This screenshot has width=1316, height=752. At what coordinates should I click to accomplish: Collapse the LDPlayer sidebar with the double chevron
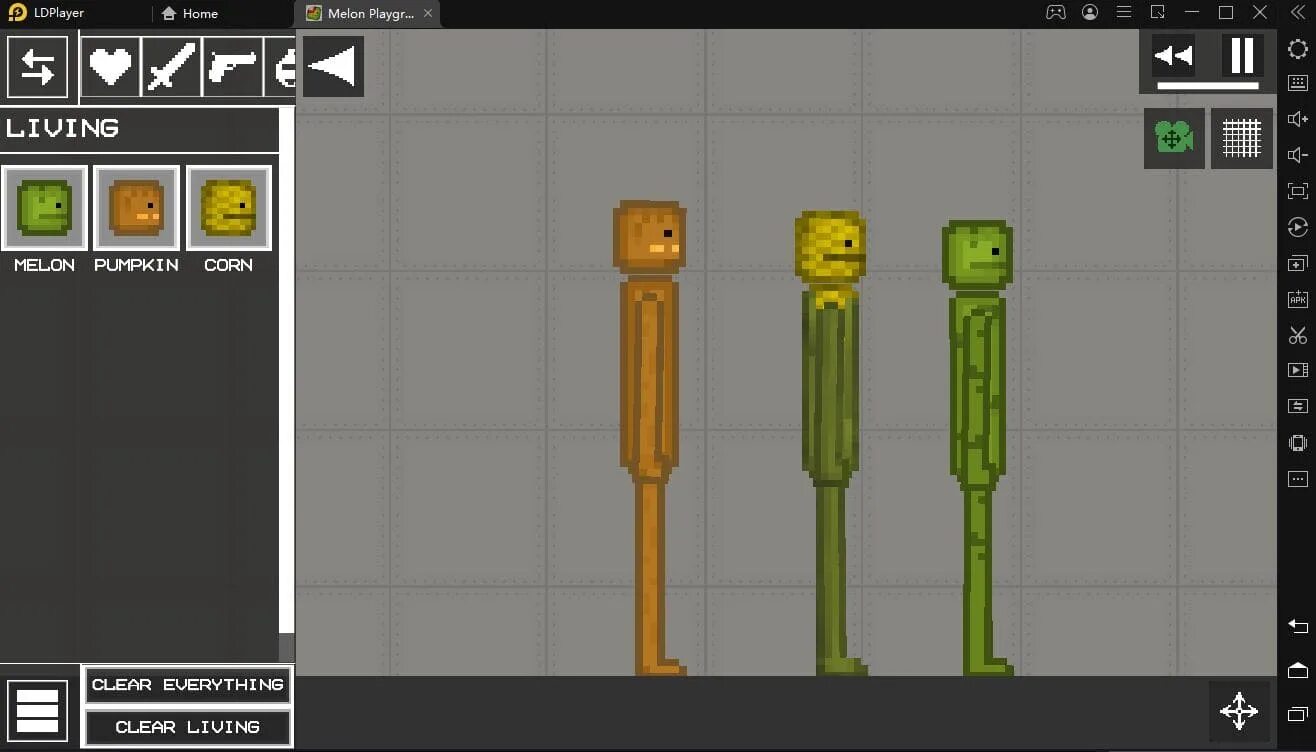pos(1297,13)
